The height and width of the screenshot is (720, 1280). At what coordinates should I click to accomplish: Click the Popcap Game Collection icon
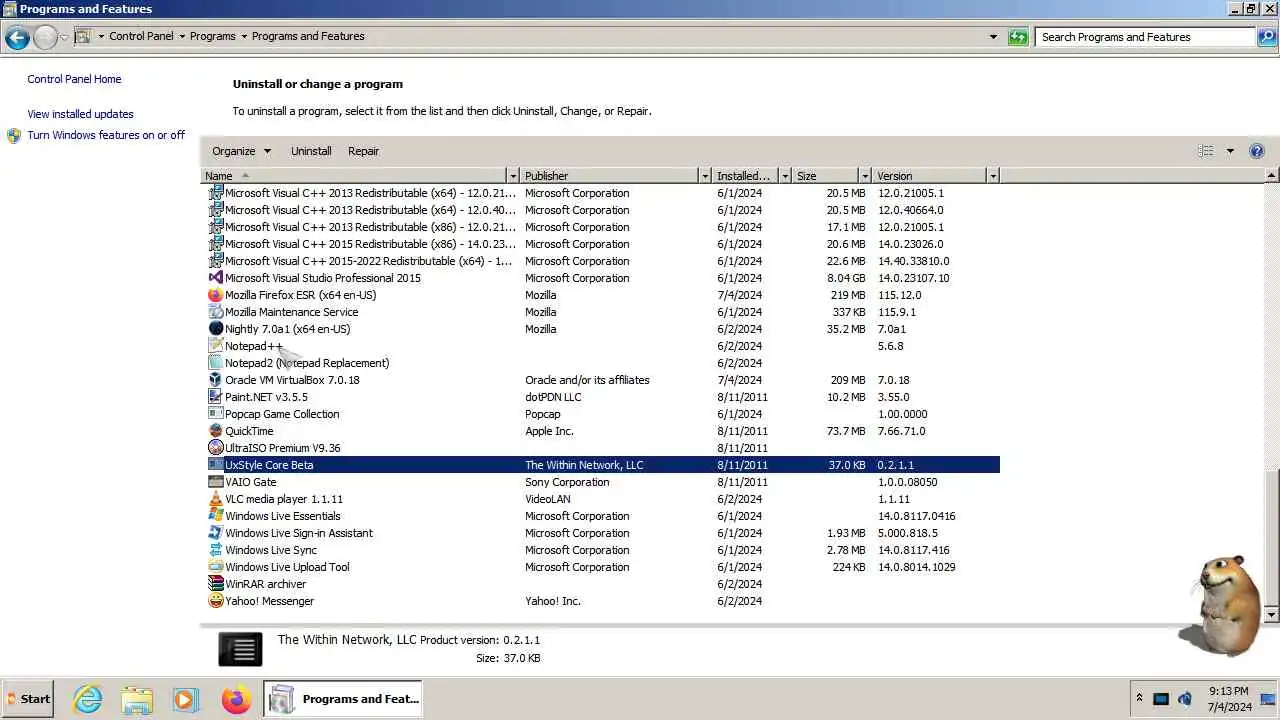[215, 414]
